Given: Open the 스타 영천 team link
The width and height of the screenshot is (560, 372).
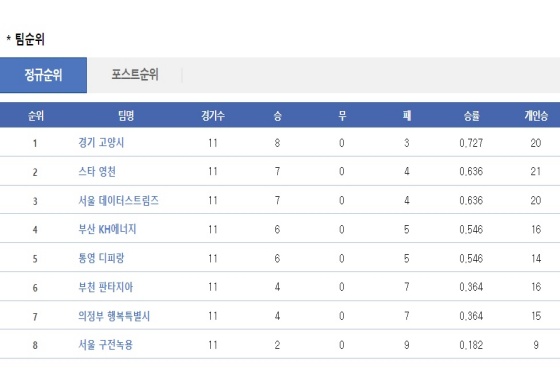Looking at the screenshot, I should 97,172.
